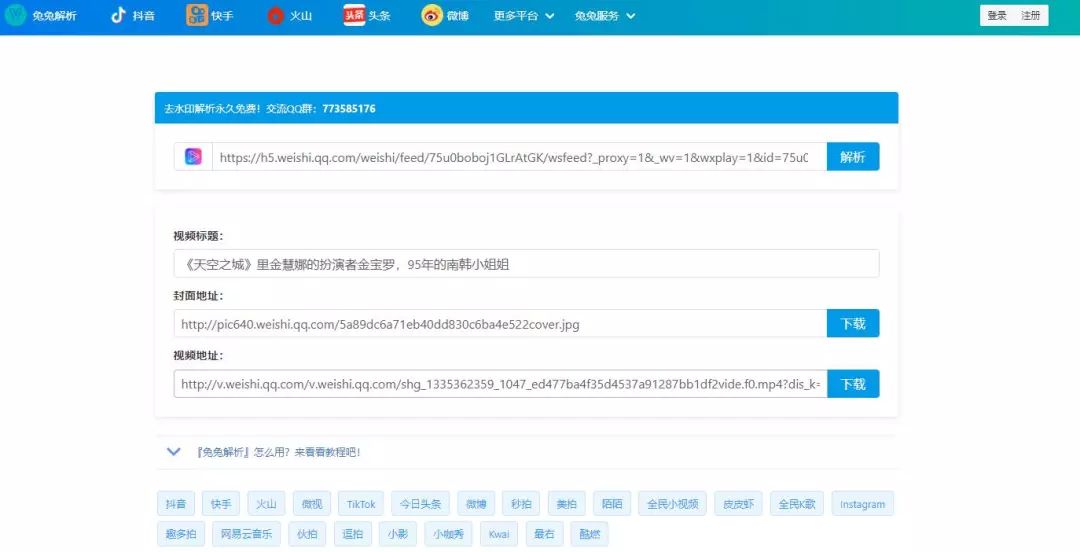
Task: Click the 封面地址 label
Action: click(x=198, y=296)
